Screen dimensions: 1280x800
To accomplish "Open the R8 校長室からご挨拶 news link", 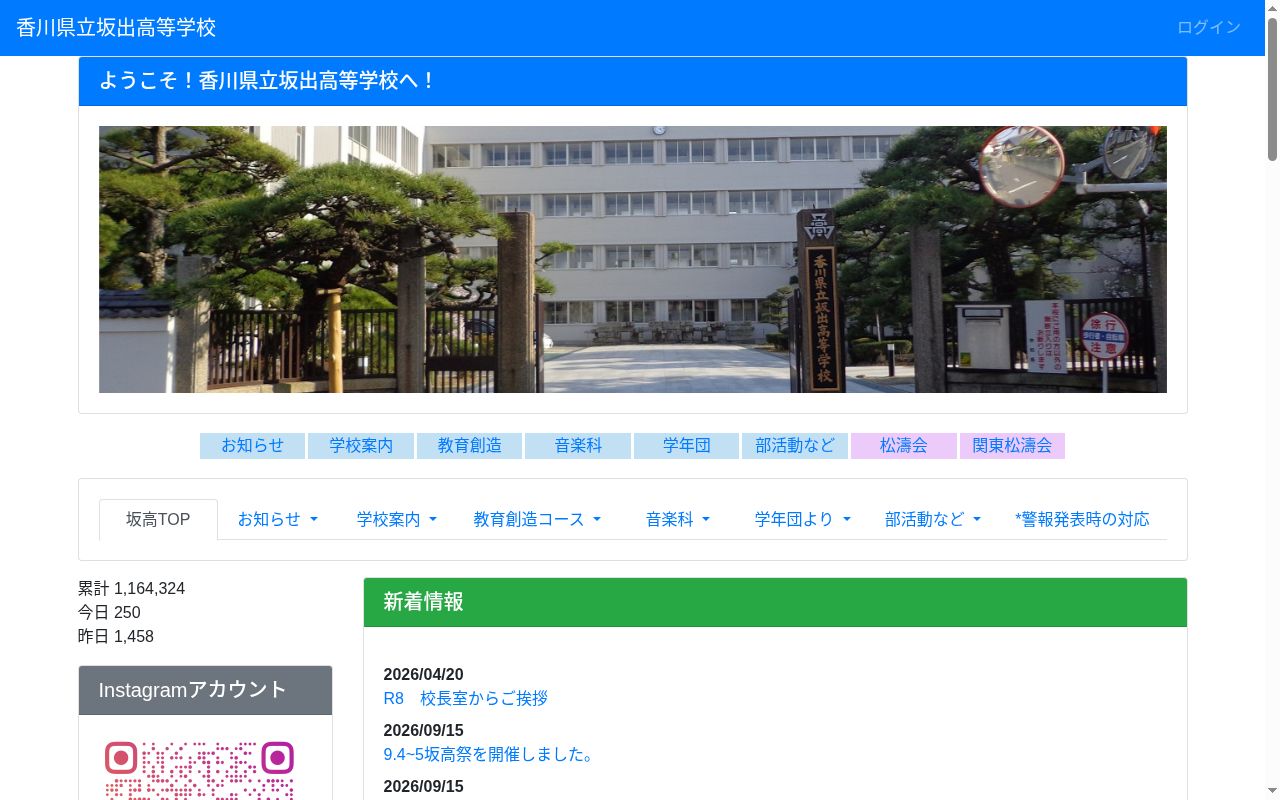I will click(466, 698).
